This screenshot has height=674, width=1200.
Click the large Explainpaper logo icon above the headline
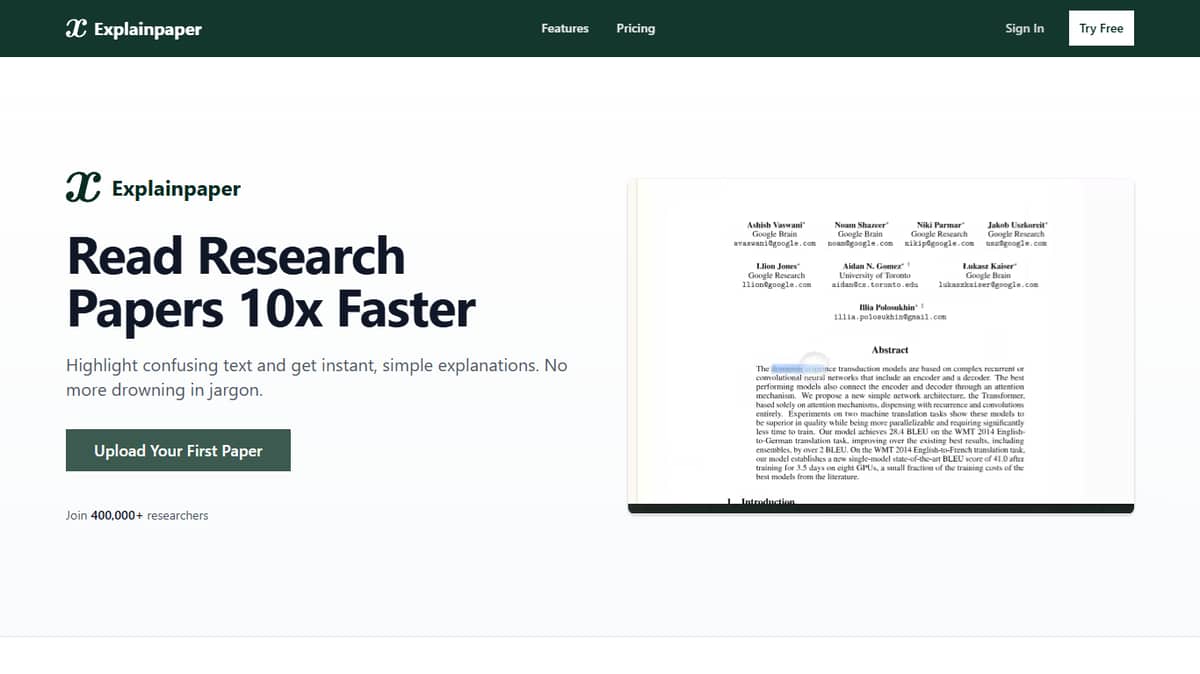coord(83,187)
